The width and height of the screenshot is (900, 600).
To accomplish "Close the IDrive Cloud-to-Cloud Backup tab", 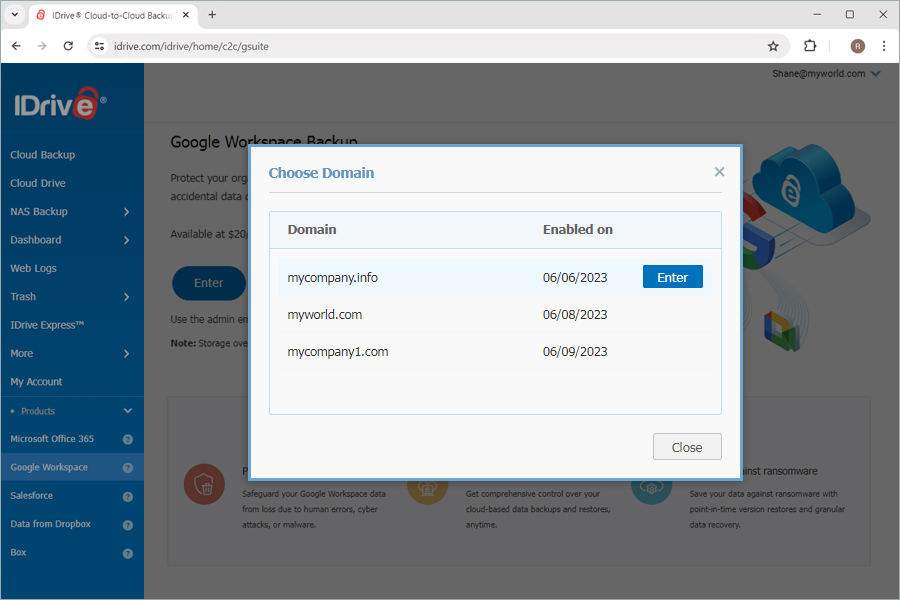I will [186, 15].
